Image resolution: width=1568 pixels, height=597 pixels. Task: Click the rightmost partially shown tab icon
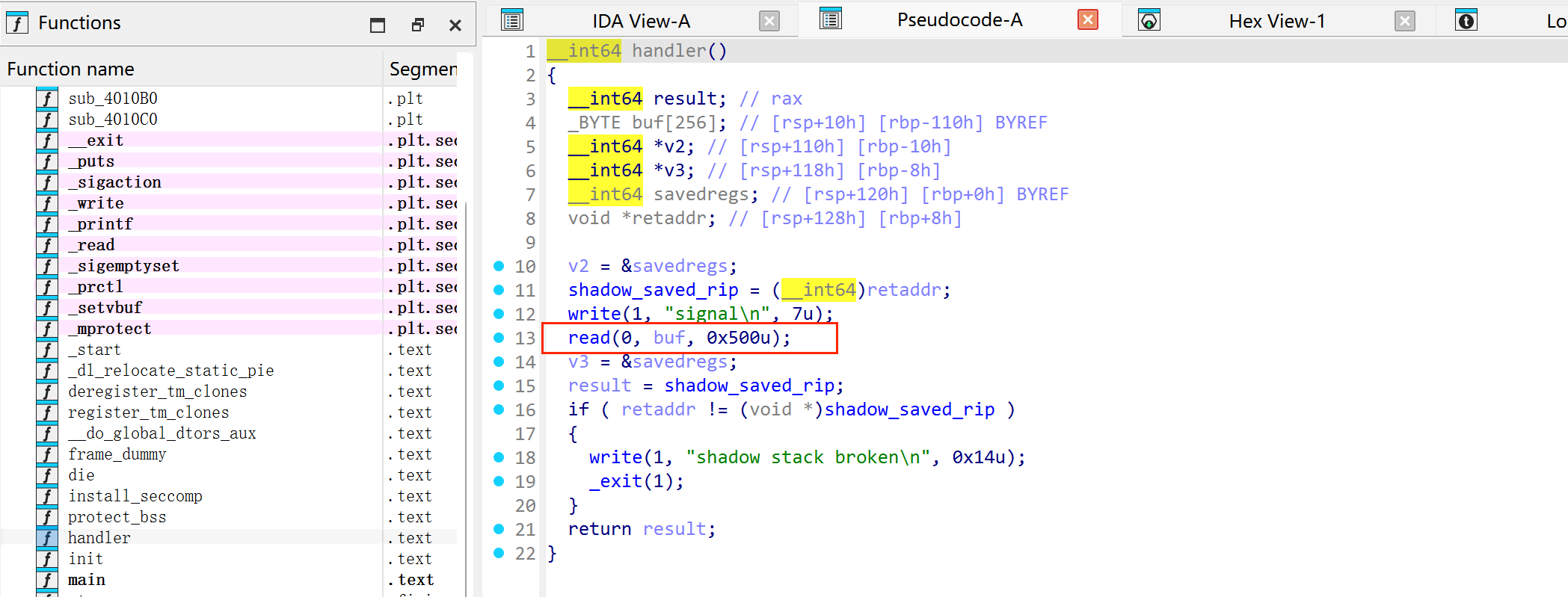tap(1466, 20)
